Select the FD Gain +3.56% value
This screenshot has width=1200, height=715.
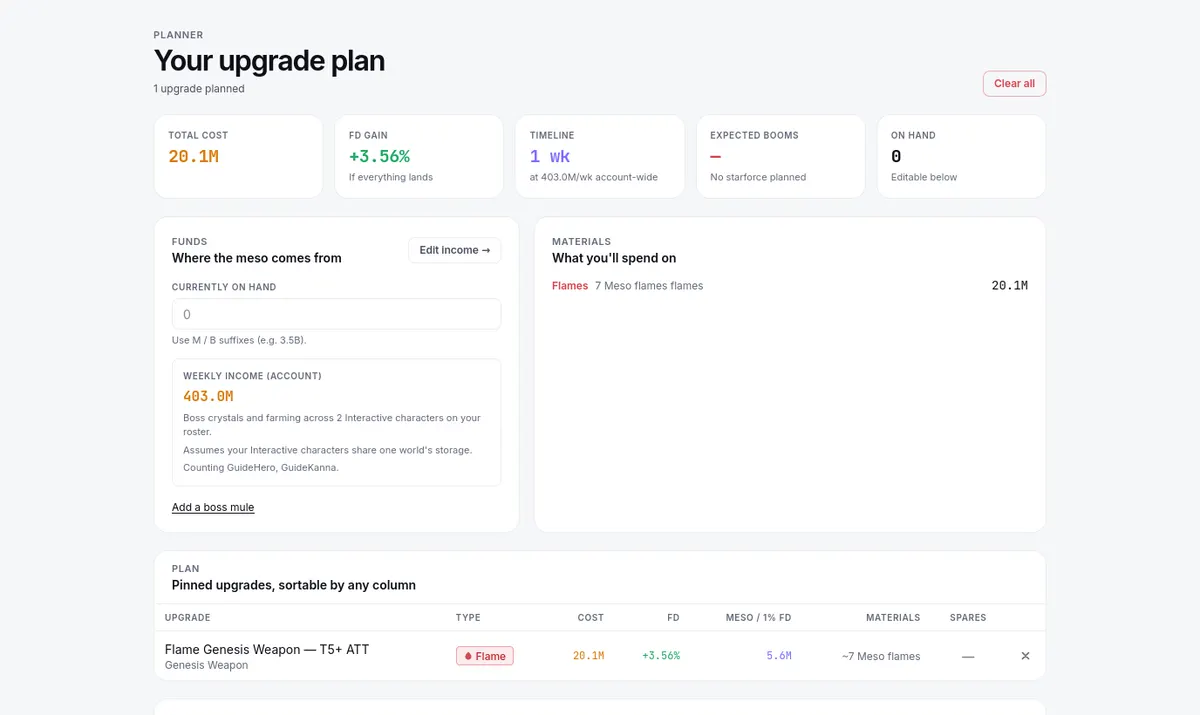pyautogui.click(x=379, y=156)
